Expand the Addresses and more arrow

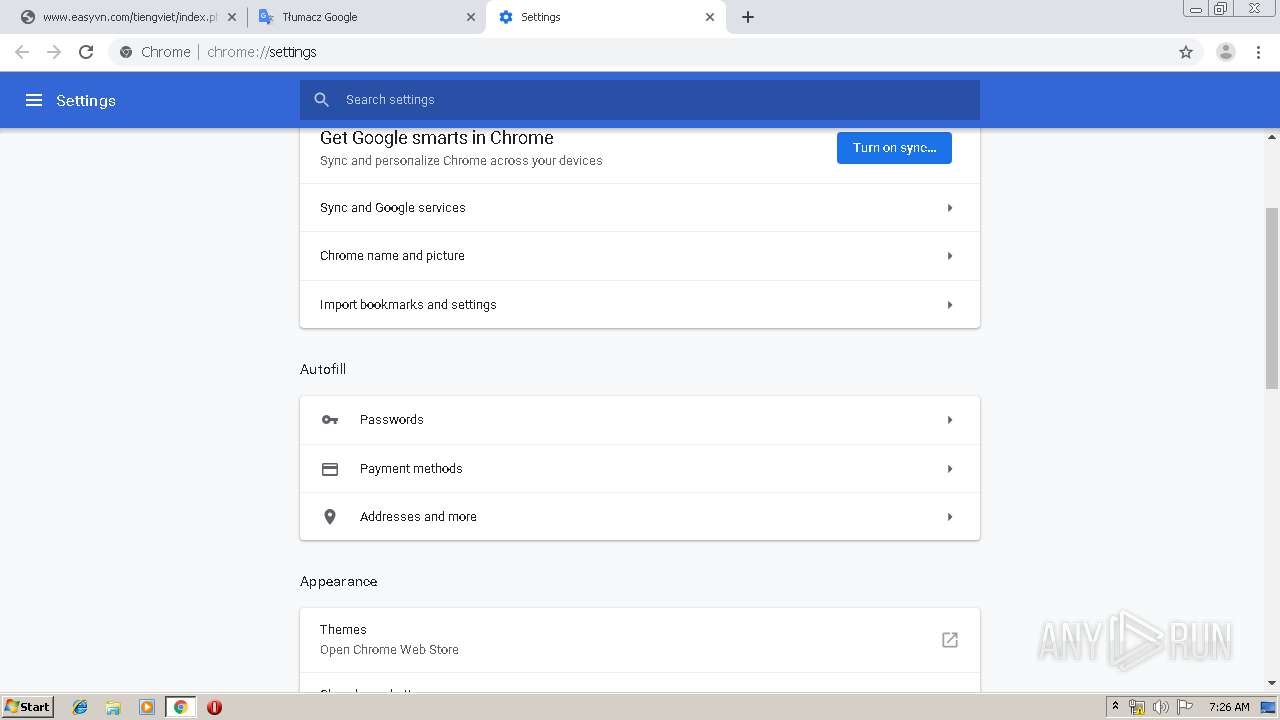pyautogui.click(x=950, y=517)
